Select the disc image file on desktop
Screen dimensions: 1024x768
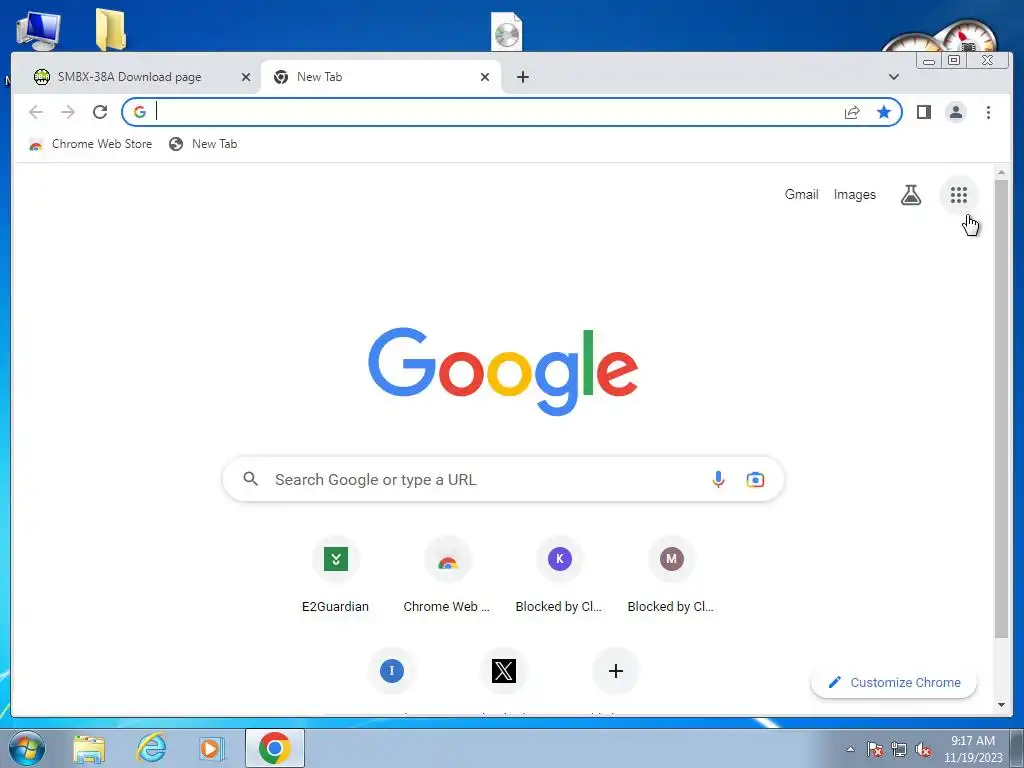click(x=506, y=31)
